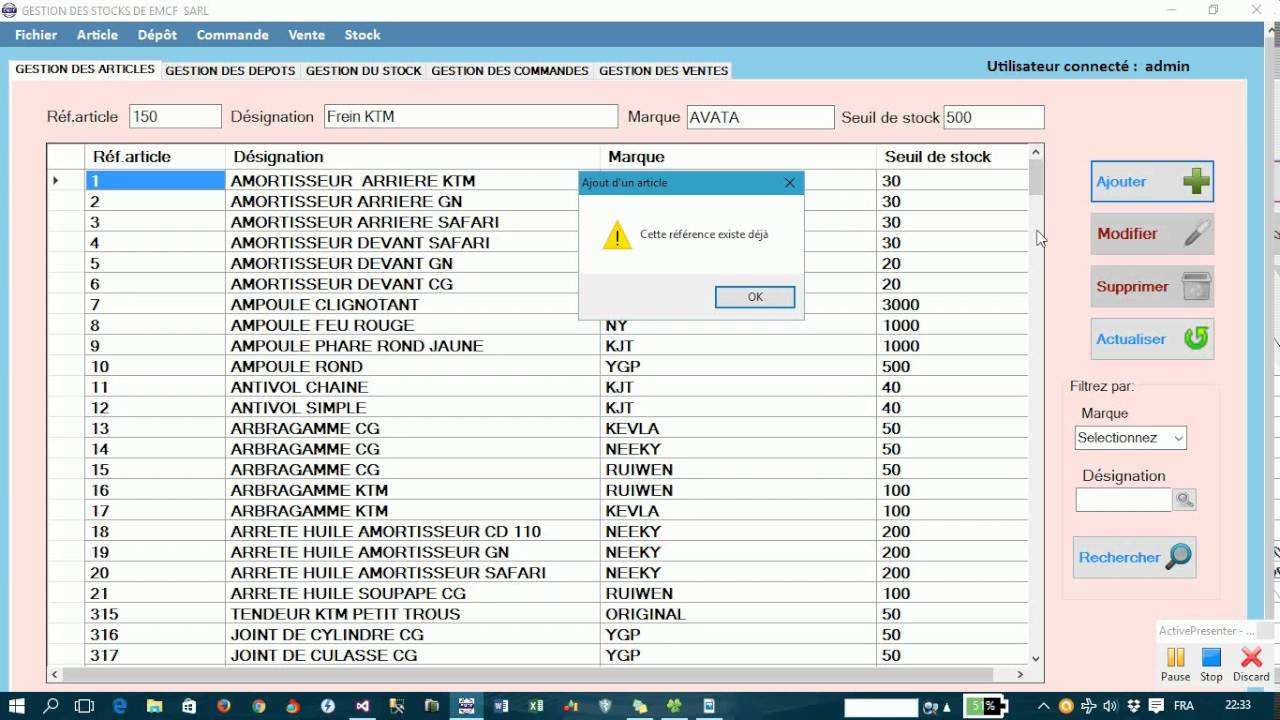Click the horizontal scrollbar left arrow

pos(54,675)
